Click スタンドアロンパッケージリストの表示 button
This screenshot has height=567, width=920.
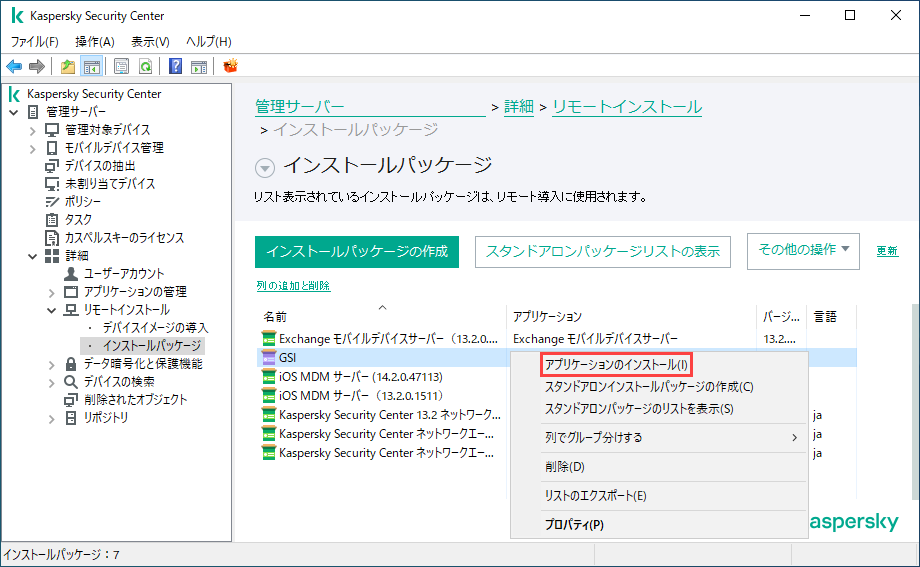click(603, 252)
